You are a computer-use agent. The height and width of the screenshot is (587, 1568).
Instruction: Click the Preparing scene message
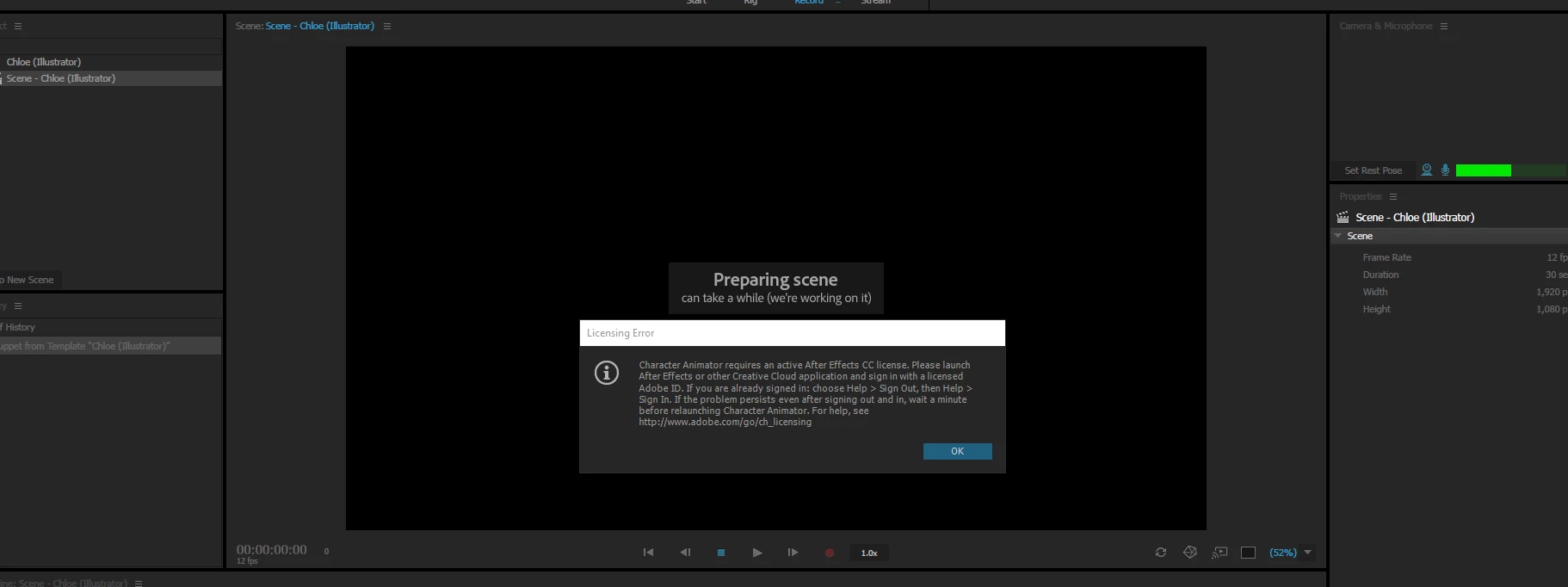(776, 288)
